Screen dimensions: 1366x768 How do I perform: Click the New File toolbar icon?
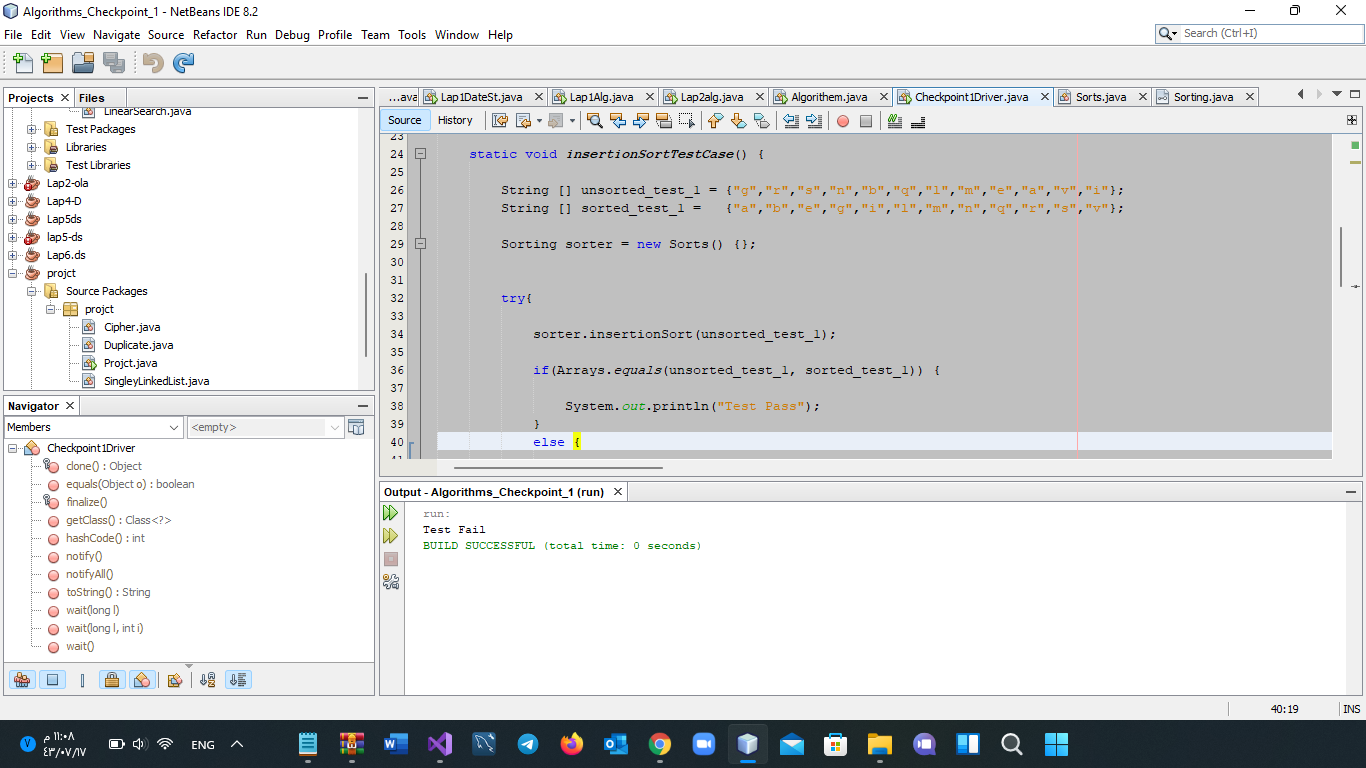22,63
